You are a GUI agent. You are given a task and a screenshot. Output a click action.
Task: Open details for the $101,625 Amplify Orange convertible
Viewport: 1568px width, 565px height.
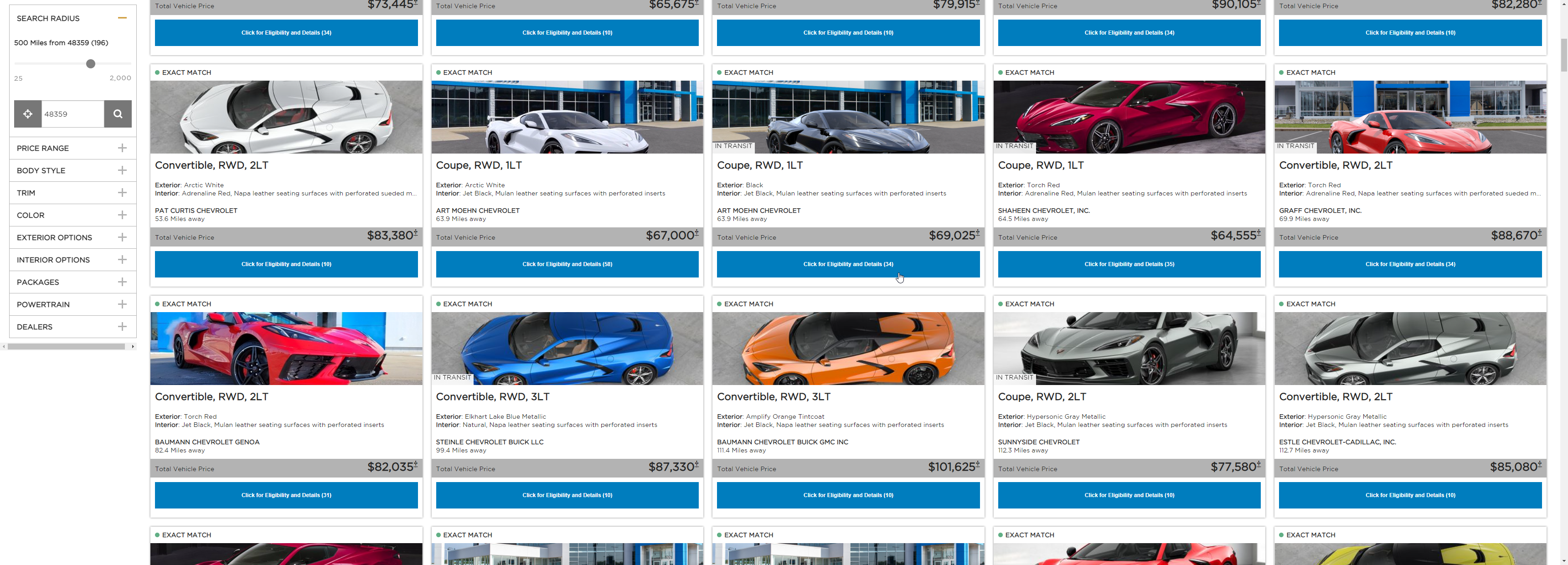coord(848,495)
